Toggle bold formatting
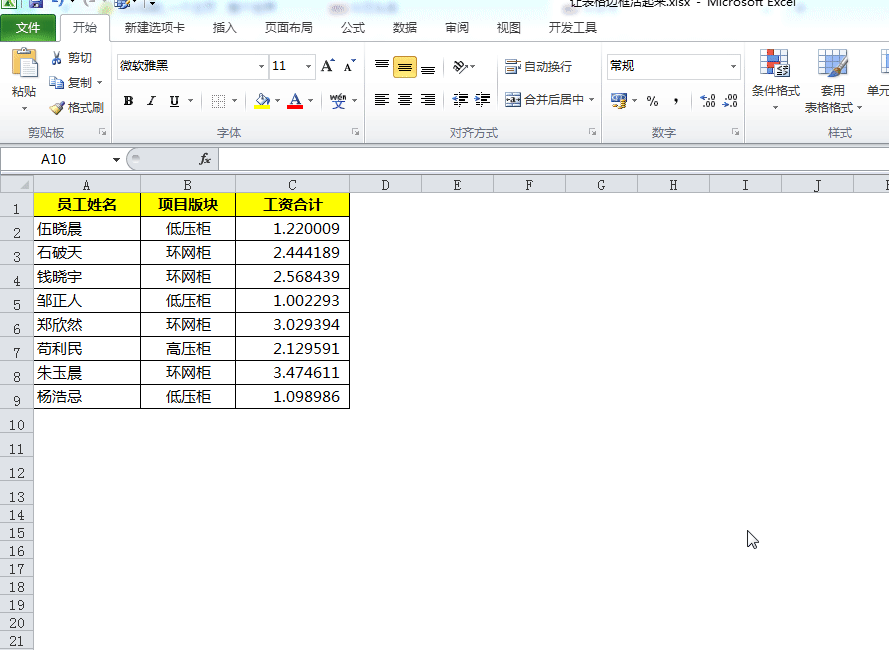This screenshot has height=650, width=889. [x=129, y=101]
